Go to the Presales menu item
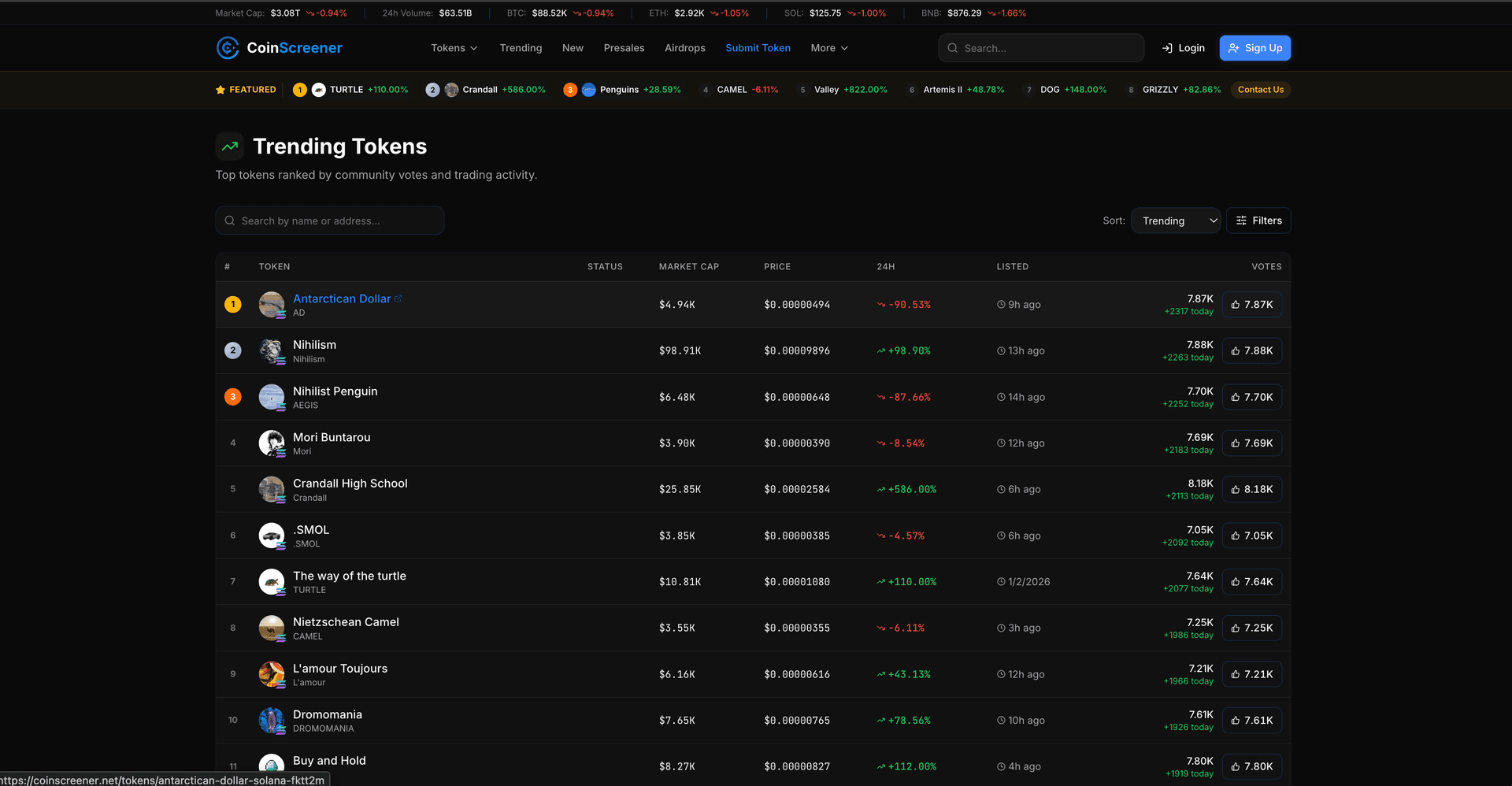This screenshot has height=786, width=1512. pyautogui.click(x=624, y=48)
